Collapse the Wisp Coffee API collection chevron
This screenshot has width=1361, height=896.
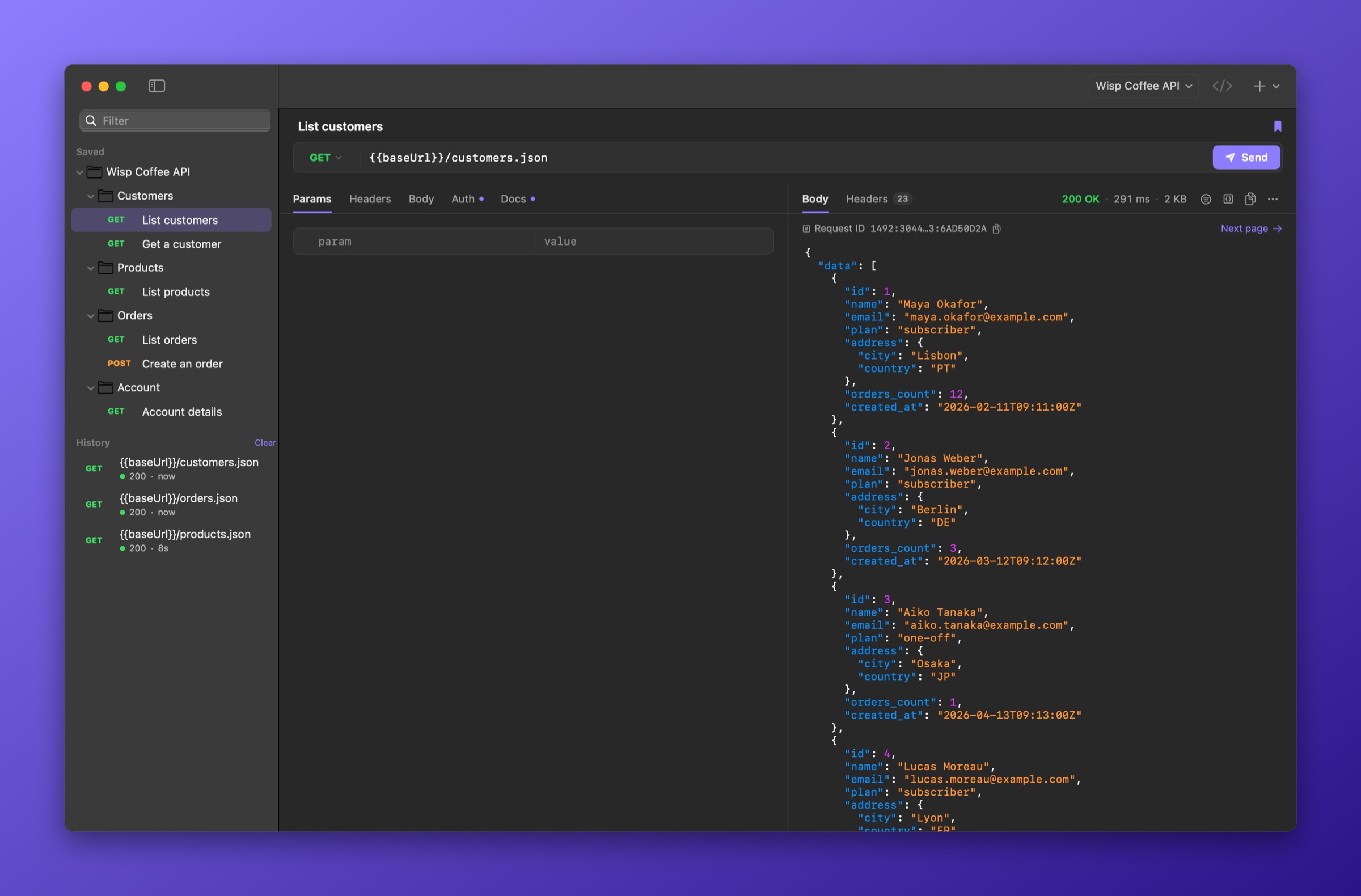[80, 172]
